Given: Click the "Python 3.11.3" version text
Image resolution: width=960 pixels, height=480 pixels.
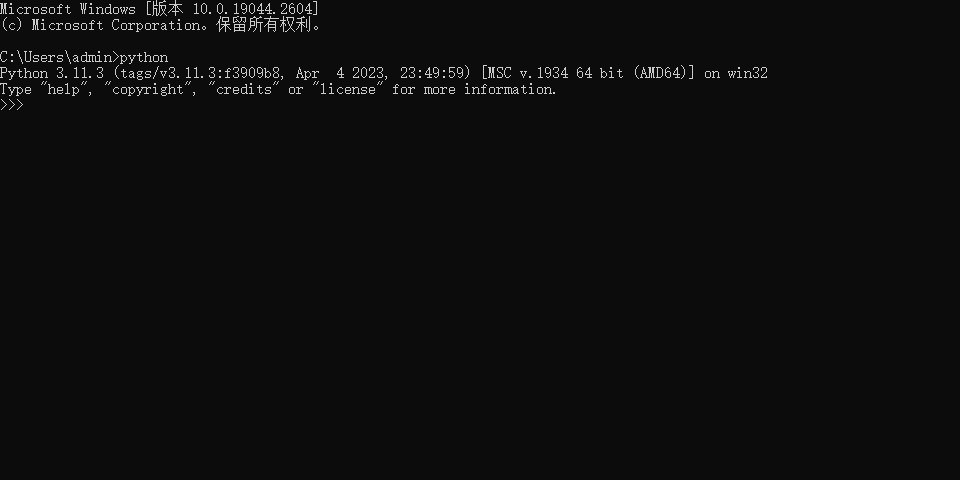Looking at the screenshot, I should pos(52,73).
